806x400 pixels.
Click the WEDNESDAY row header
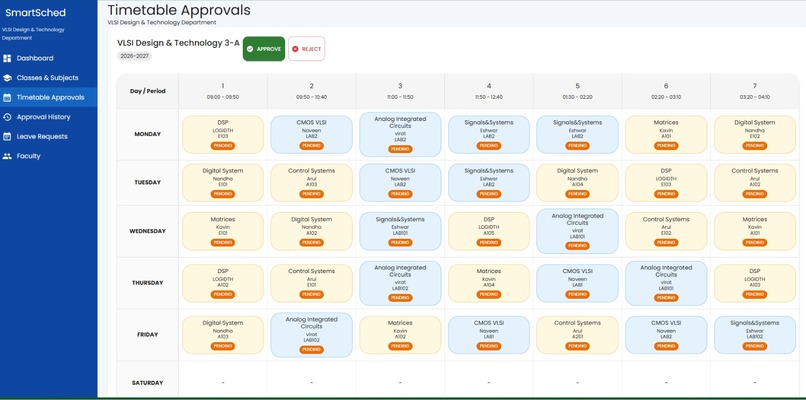pyautogui.click(x=148, y=231)
